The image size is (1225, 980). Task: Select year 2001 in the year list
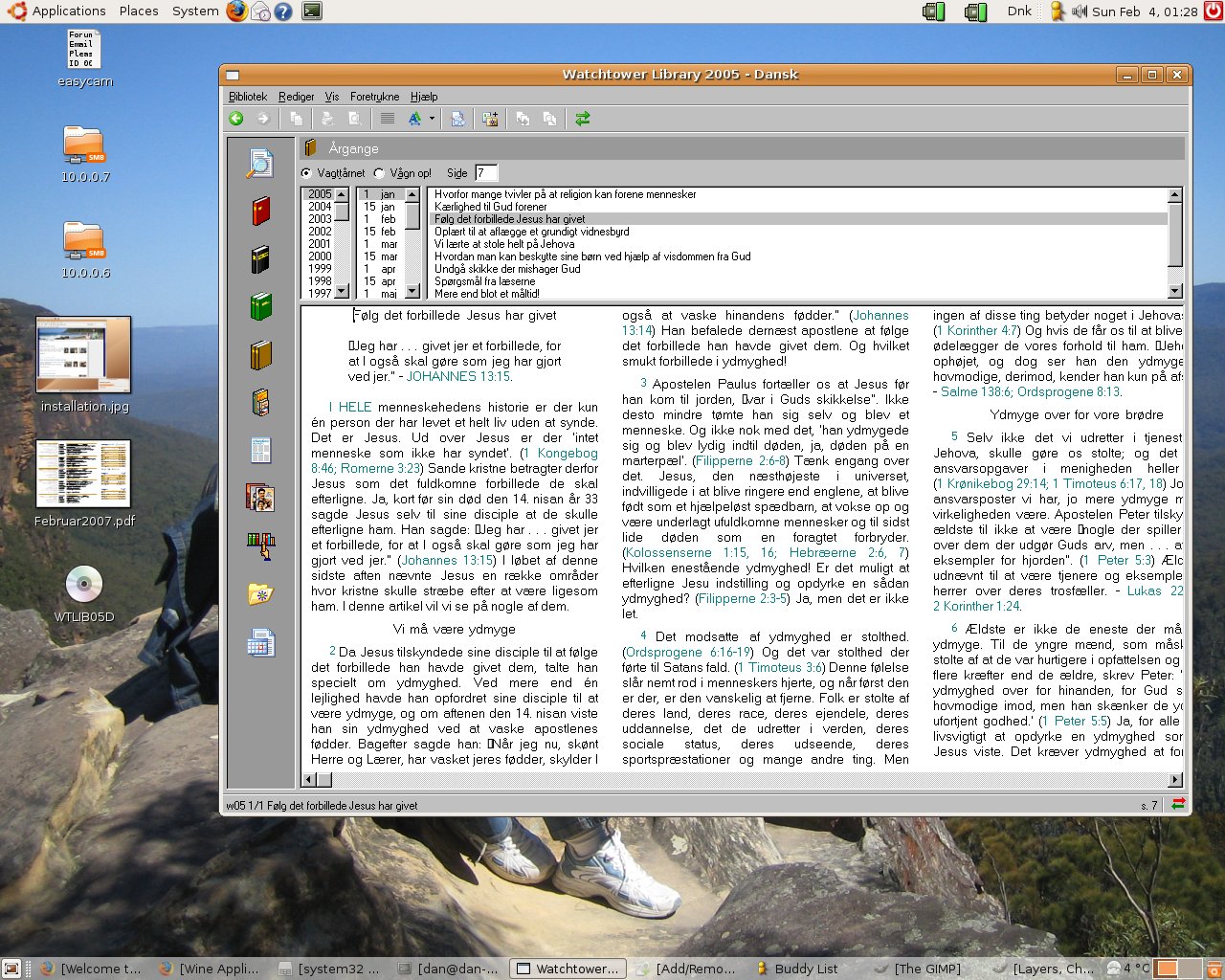(320, 244)
